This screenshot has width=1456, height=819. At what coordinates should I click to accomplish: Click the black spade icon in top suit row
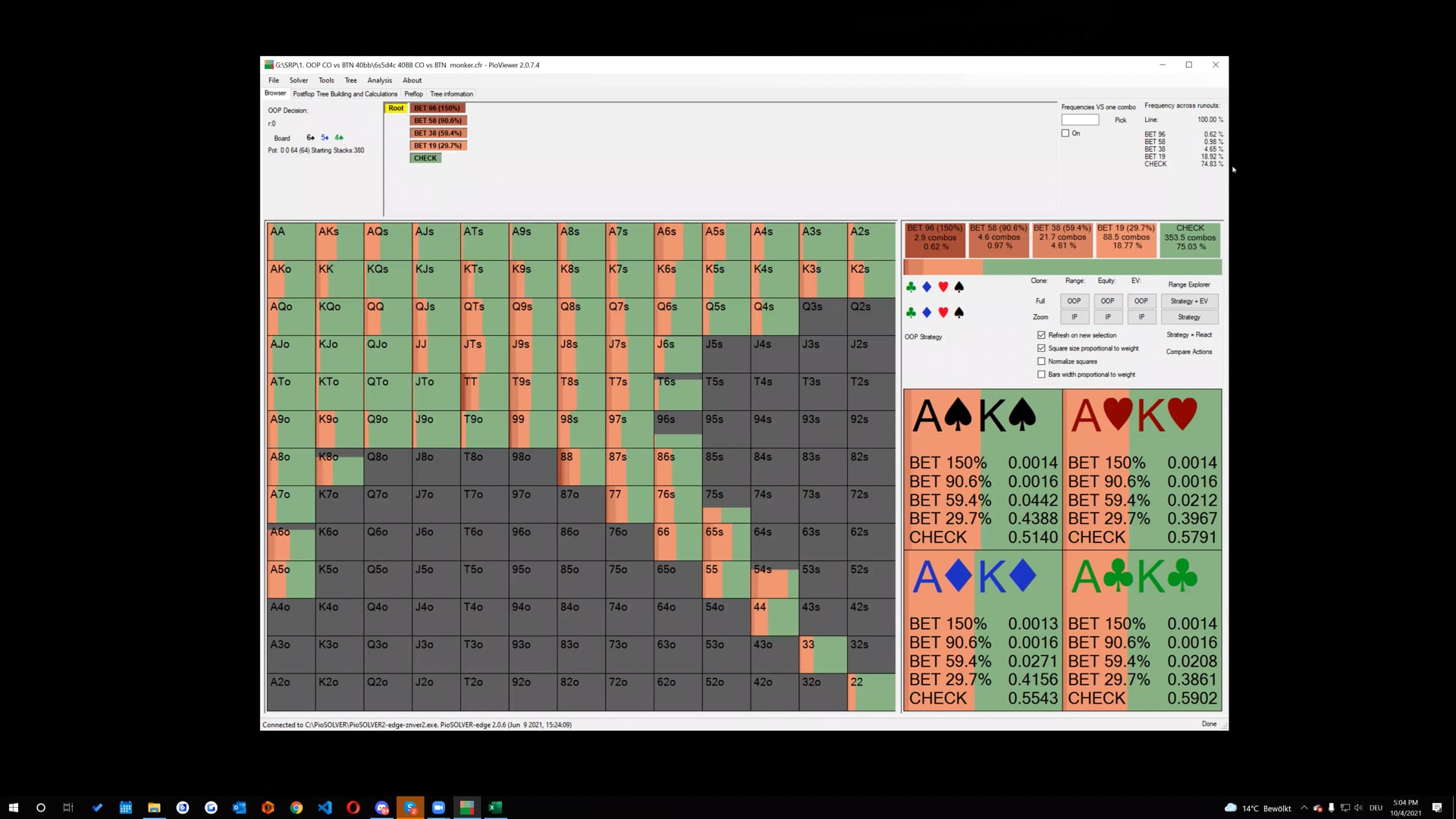(x=959, y=287)
